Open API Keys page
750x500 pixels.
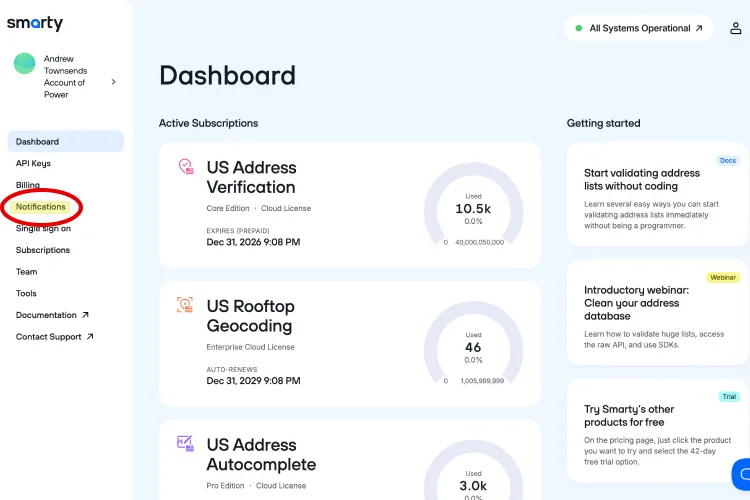tap(33, 163)
